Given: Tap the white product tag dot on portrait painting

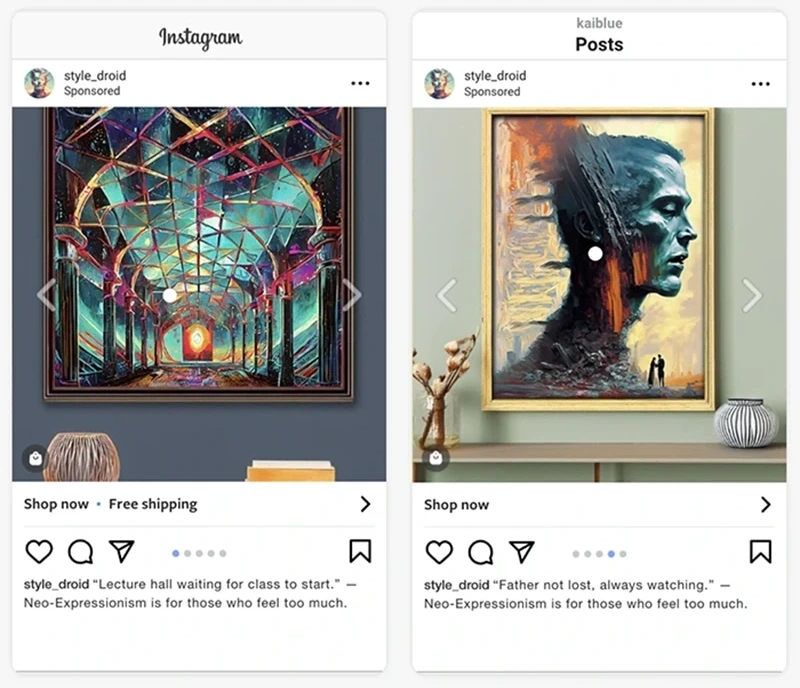Looking at the screenshot, I should [595, 254].
